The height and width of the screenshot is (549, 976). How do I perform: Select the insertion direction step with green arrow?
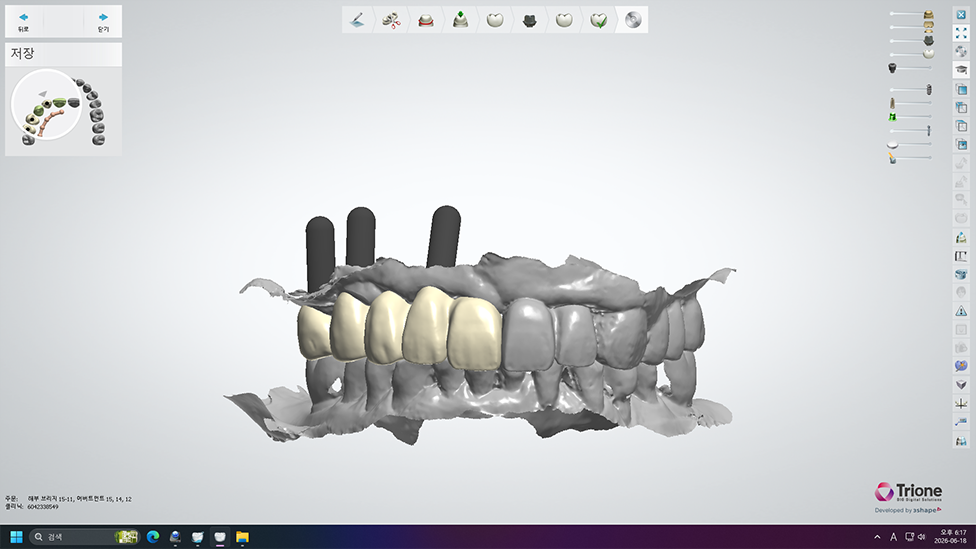coord(460,20)
